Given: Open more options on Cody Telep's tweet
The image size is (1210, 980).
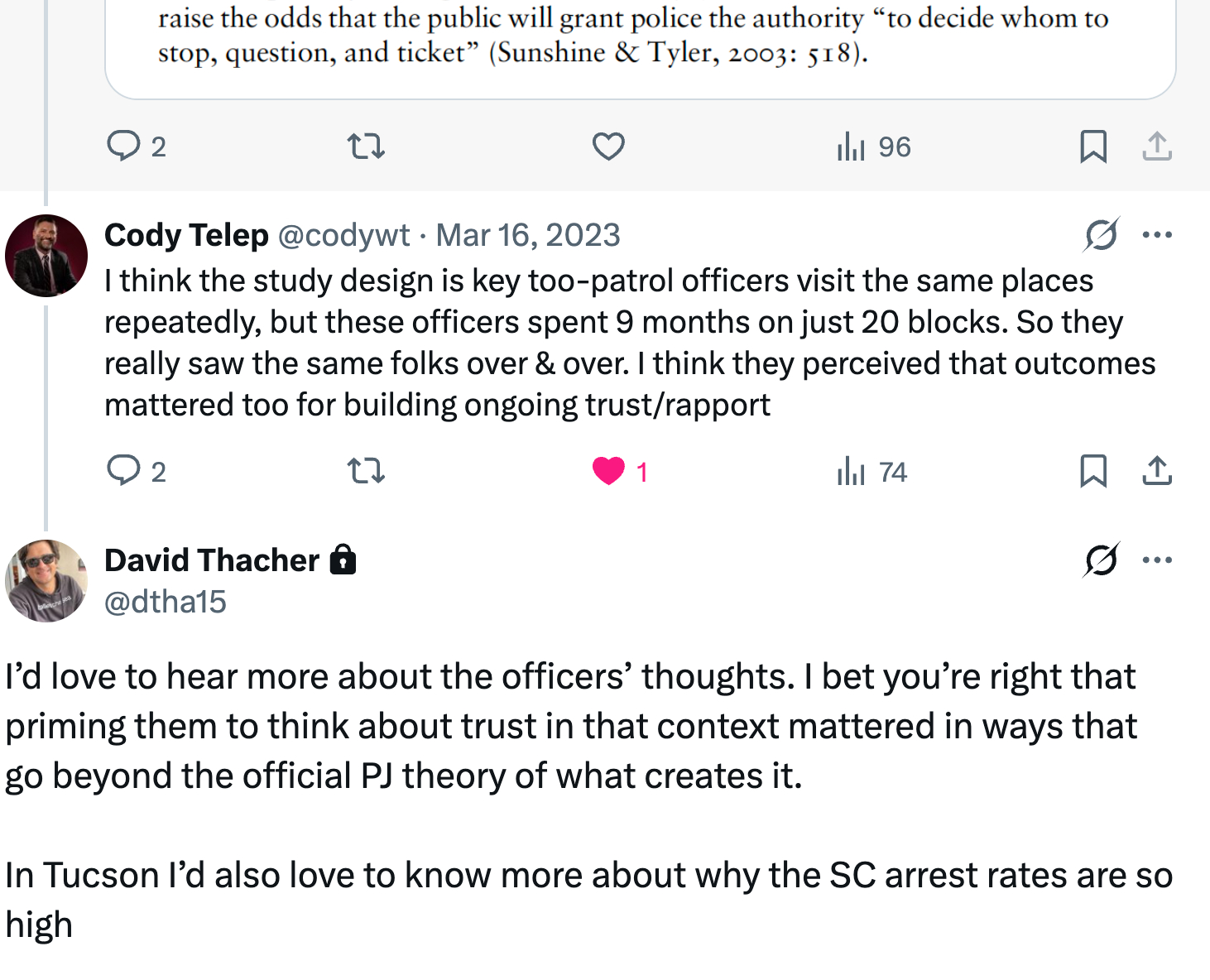Looking at the screenshot, I should (1157, 235).
